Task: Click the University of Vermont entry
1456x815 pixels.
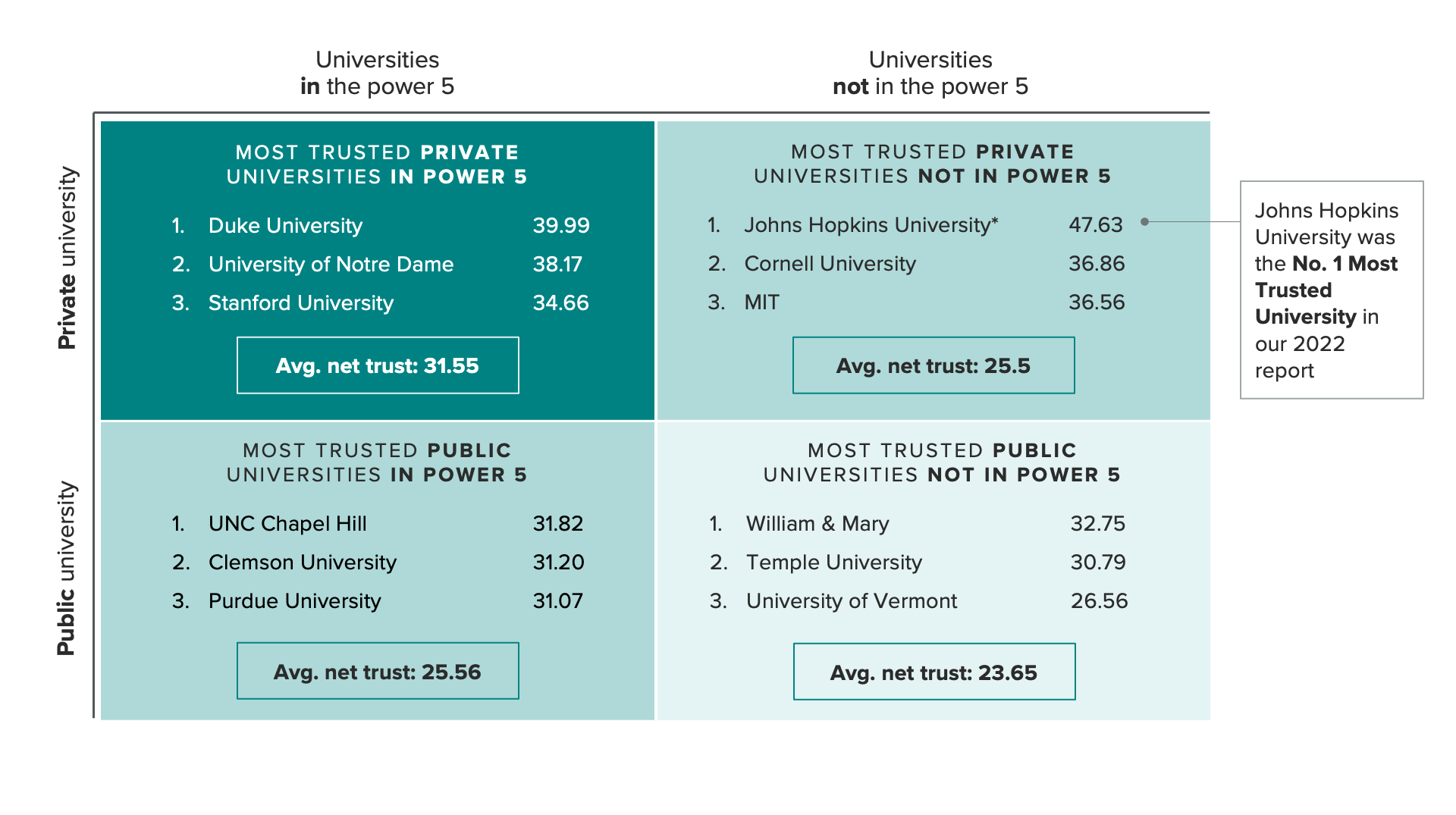Action: click(x=851, y=601)
